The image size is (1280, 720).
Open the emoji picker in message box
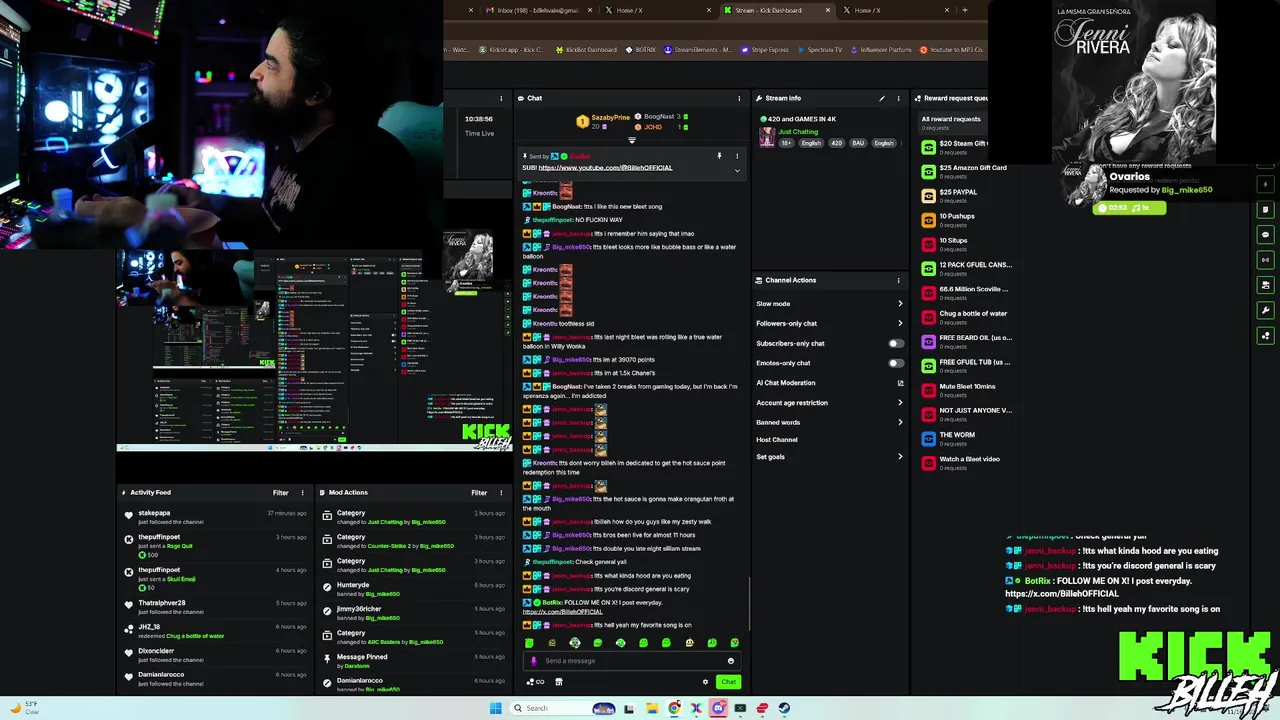click(731, 660)
